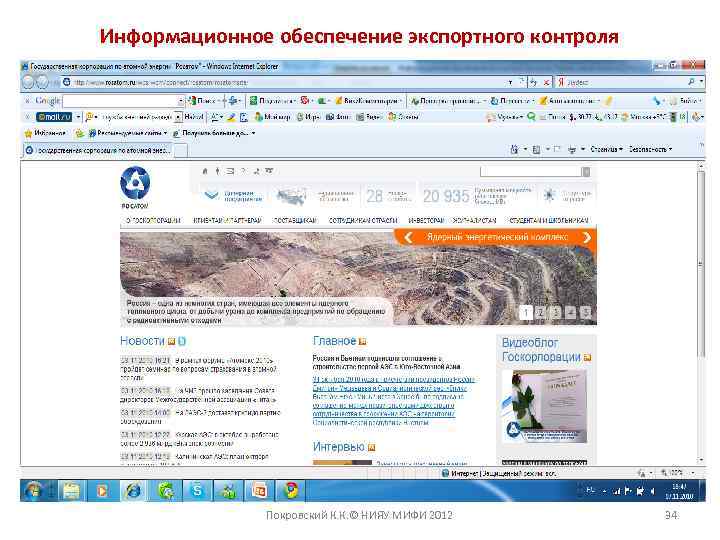Refresh the page using address bar refresh icon

pos(533,82)
